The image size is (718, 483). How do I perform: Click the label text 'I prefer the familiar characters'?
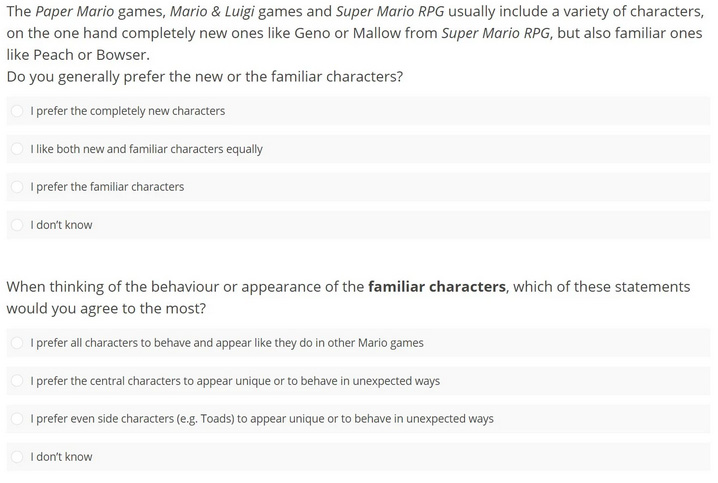[x=107, y=187]
